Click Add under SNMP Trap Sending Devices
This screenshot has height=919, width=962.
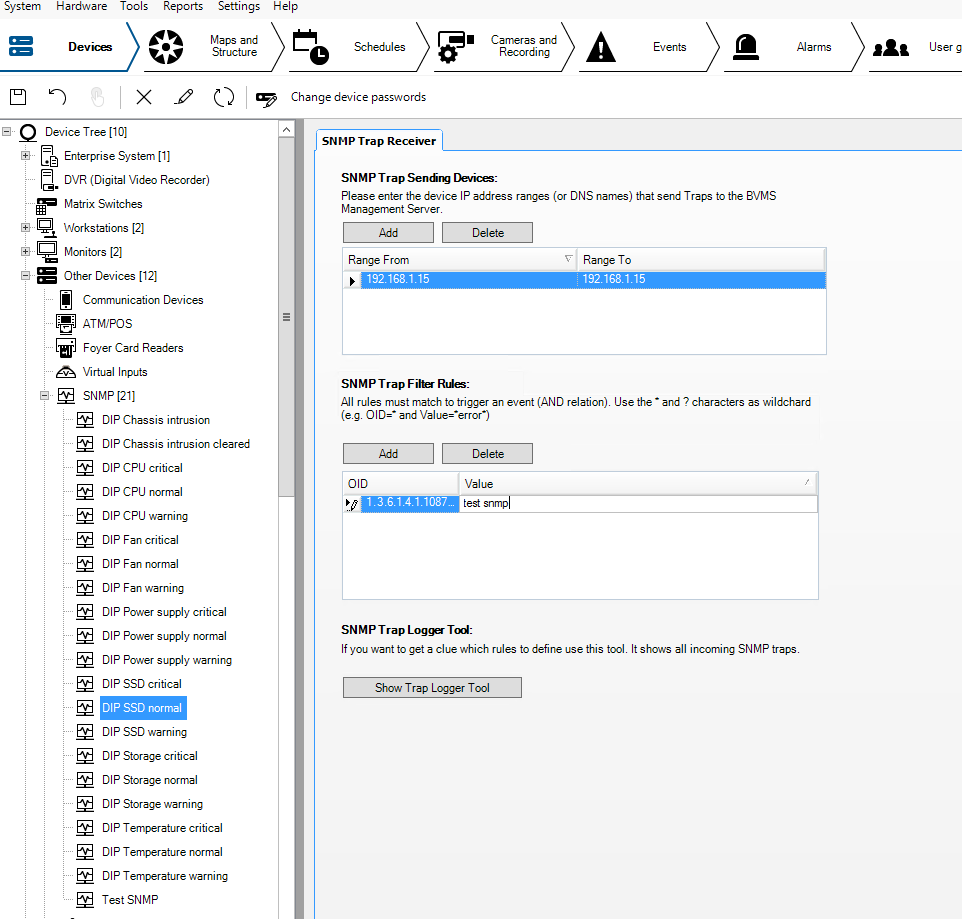point(388,233)
